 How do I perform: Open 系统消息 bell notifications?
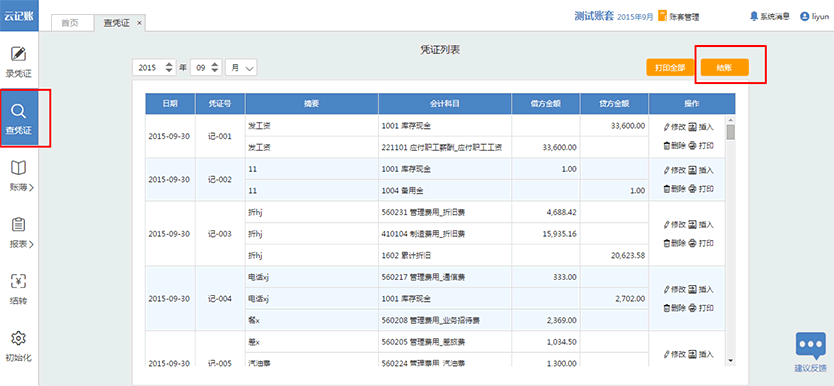[x=754, y=16]
